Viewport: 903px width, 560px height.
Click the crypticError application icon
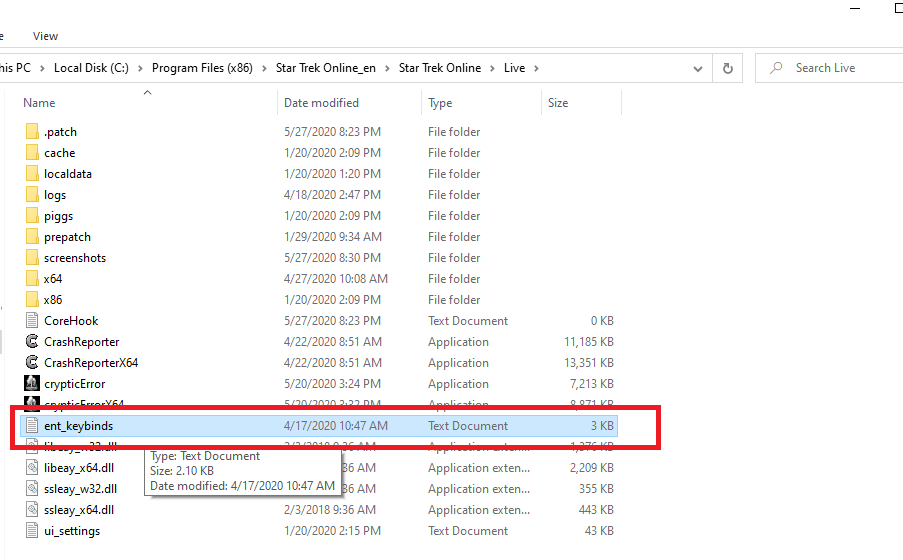click(x=32, y=383)
